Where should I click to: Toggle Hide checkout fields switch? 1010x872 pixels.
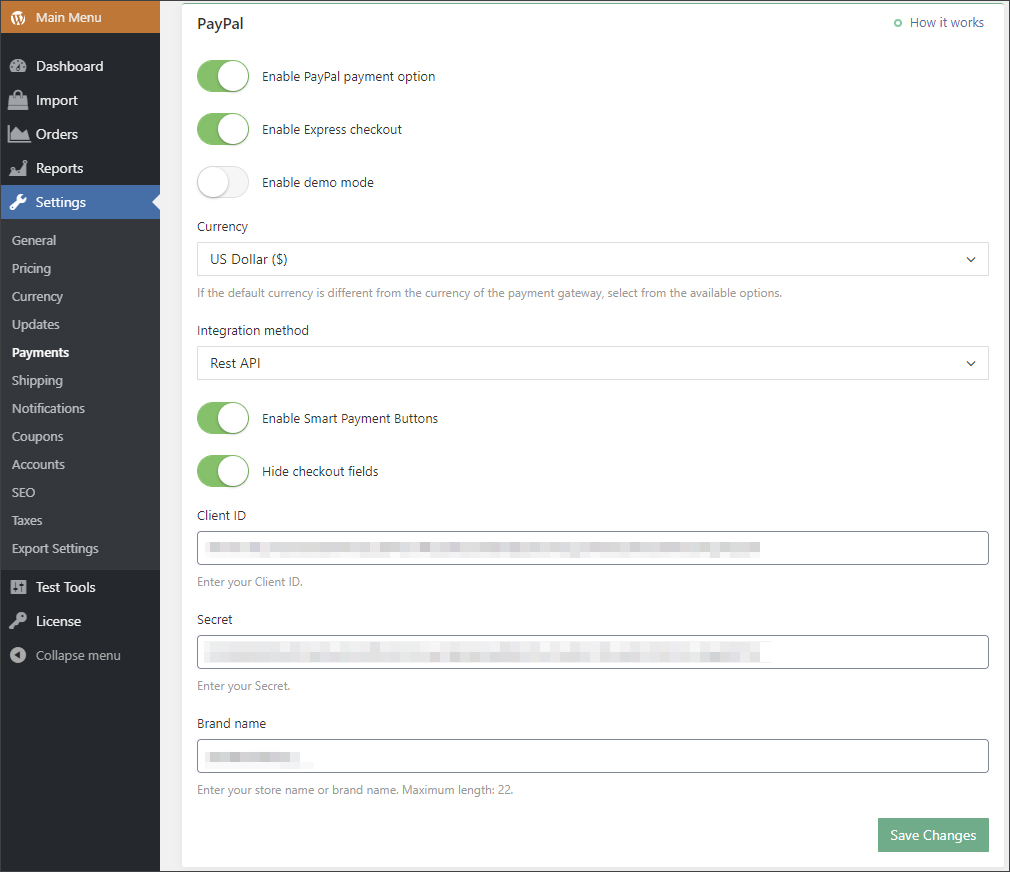[x=223, y=471]
